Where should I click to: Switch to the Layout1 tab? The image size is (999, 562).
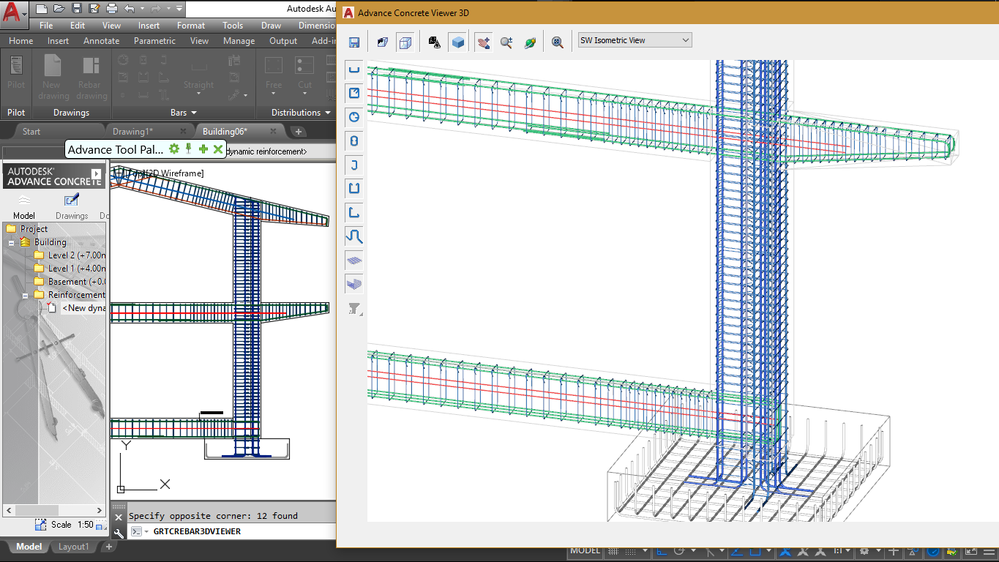pyautogui.click(x=73, y=547)
